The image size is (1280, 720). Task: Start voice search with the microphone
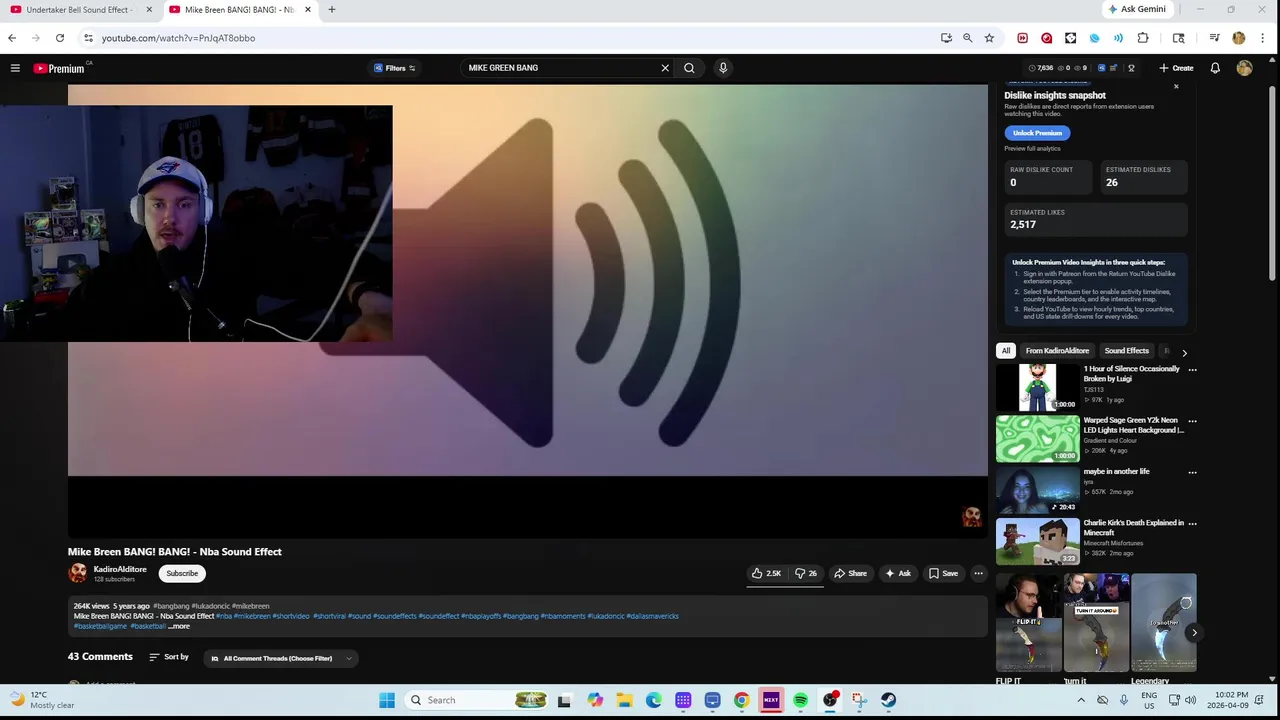click(723, 68)
